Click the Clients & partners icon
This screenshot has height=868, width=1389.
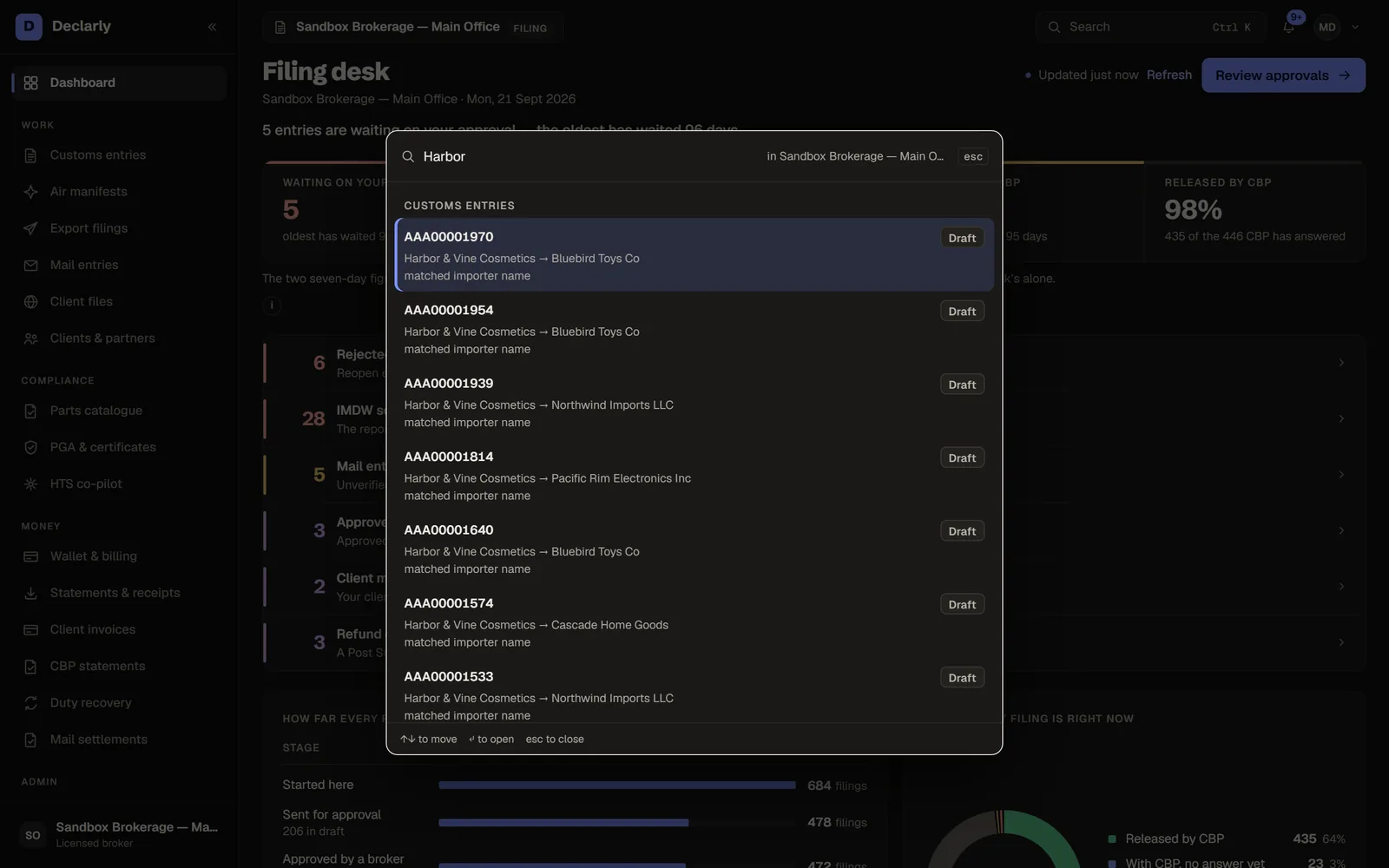pos(30,339)
